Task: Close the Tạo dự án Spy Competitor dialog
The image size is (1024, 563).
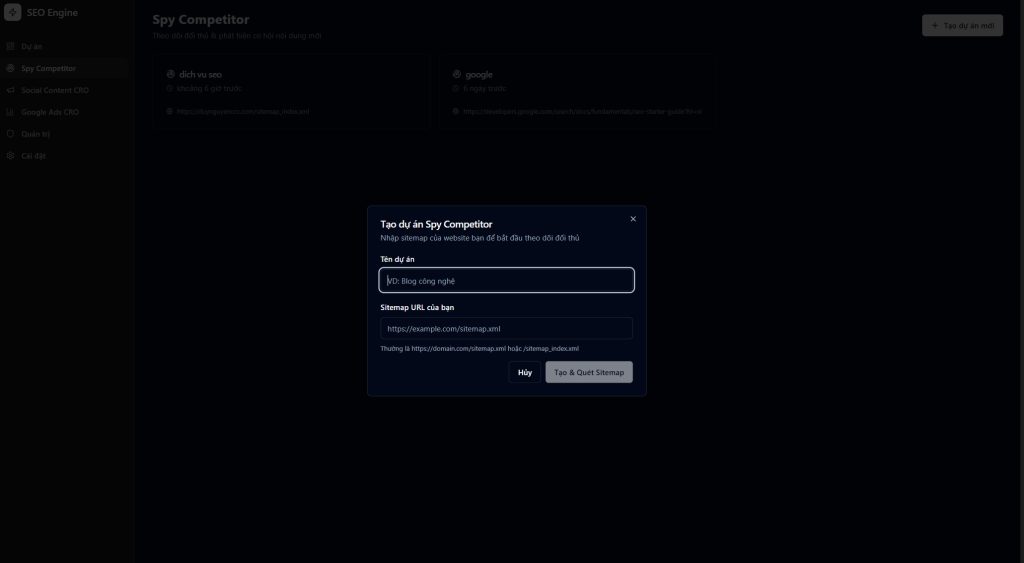Action: [633, 219]
